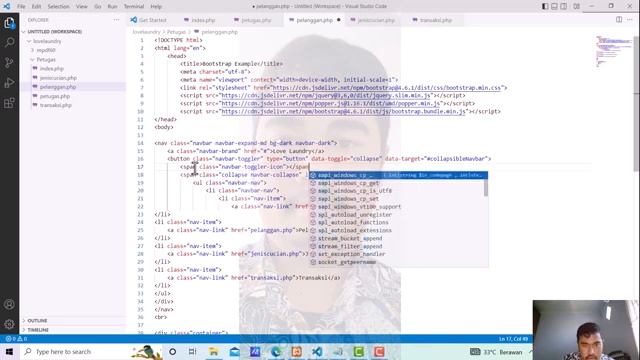This screenshot has width=640, height=360.
Task: Click the split editor icon
Action: pos(619,20)
